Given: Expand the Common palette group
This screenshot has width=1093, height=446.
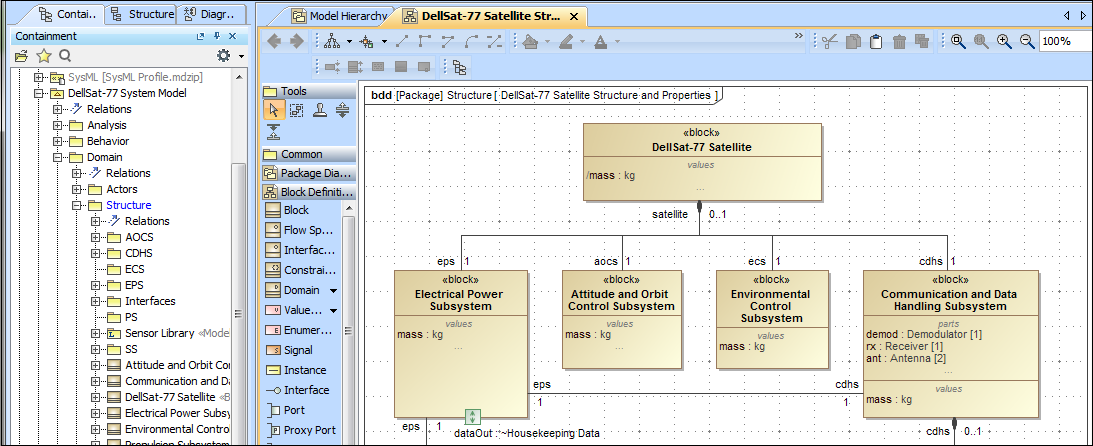Looking at the screenshot, I should 309,154.
